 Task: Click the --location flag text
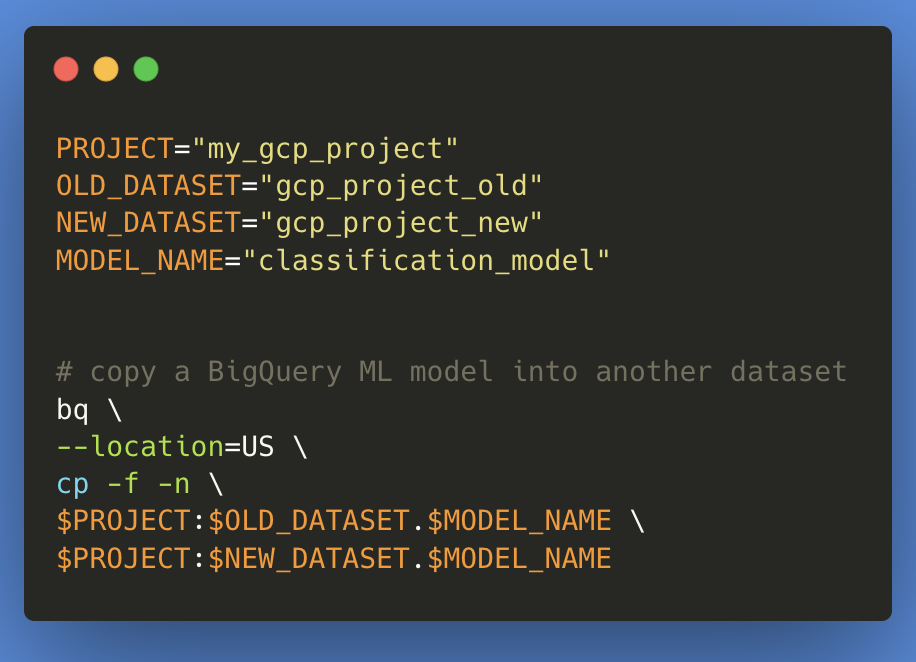point(140,447)
